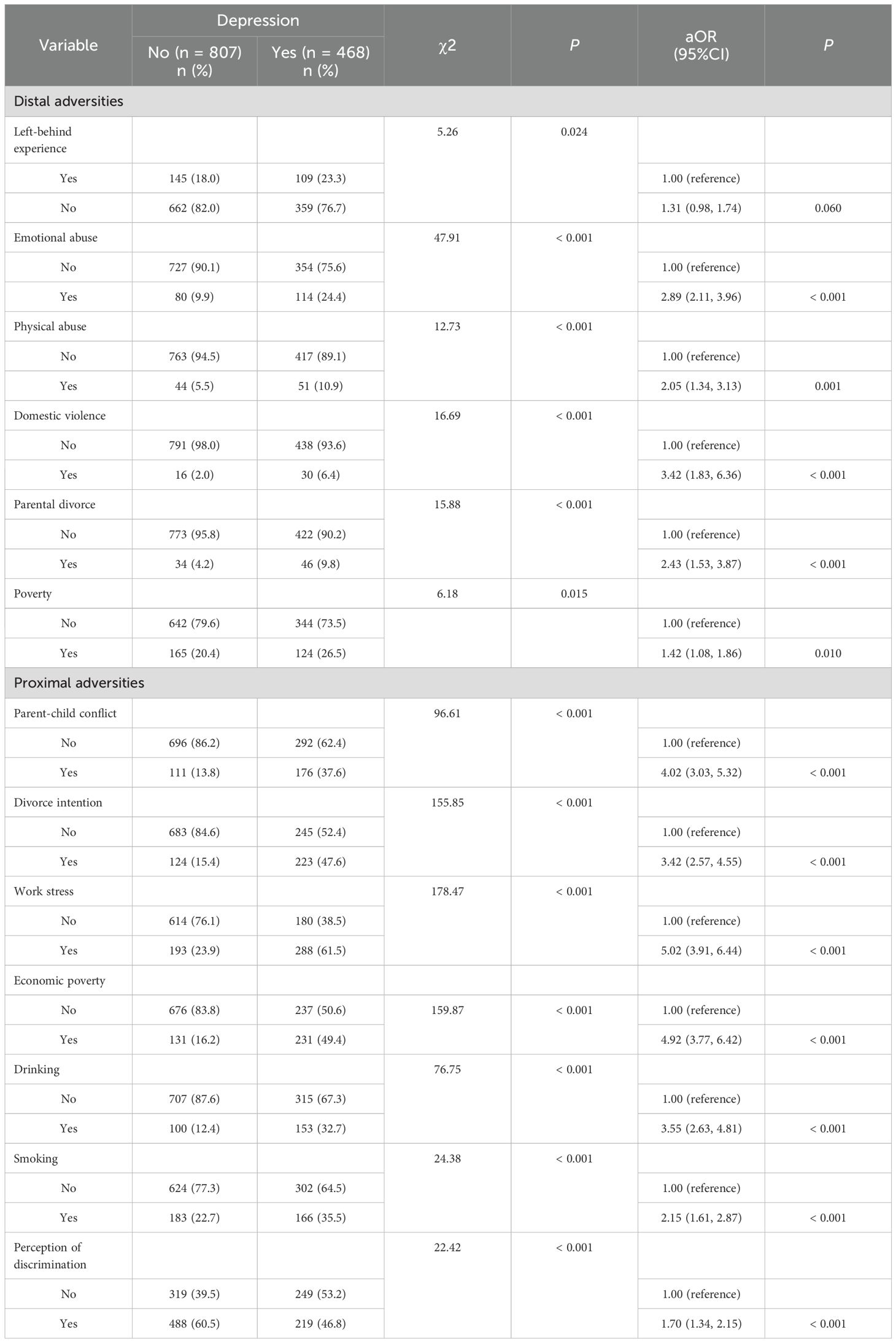Select the No (n = 807) subheader
The height and width of the screenshot is (1343, 896).
click(x=195, y=61)
